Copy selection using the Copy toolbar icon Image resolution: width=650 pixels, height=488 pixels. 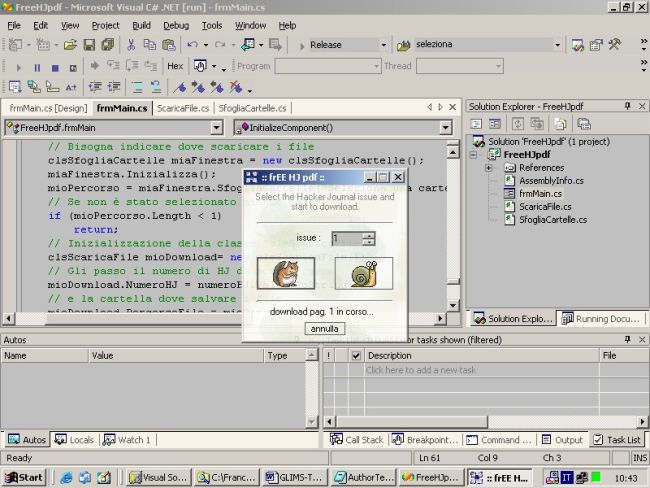[x=150, y=45]
